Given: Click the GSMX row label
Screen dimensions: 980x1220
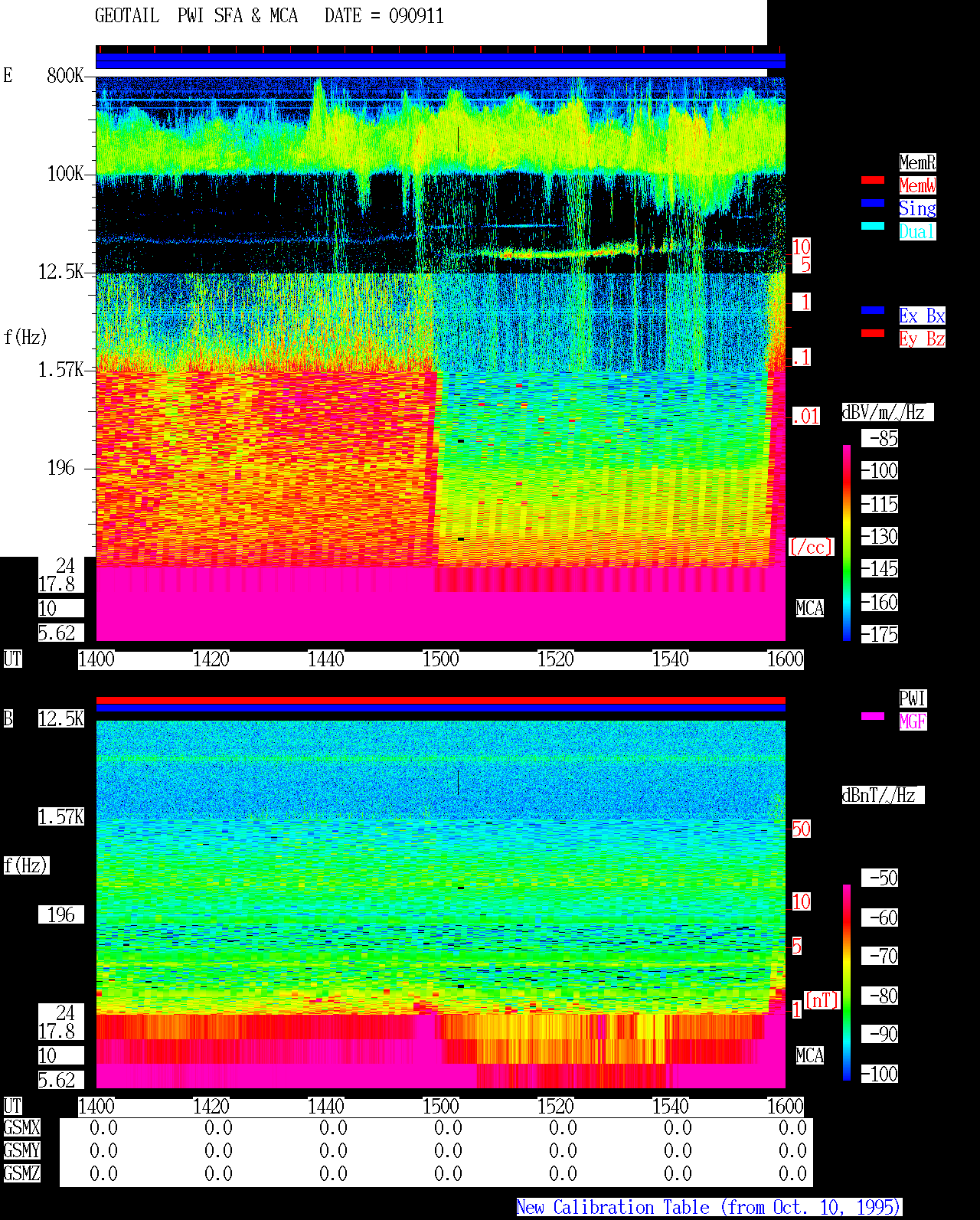Looking at the screenshot, I should click(x=21, y=1127).
